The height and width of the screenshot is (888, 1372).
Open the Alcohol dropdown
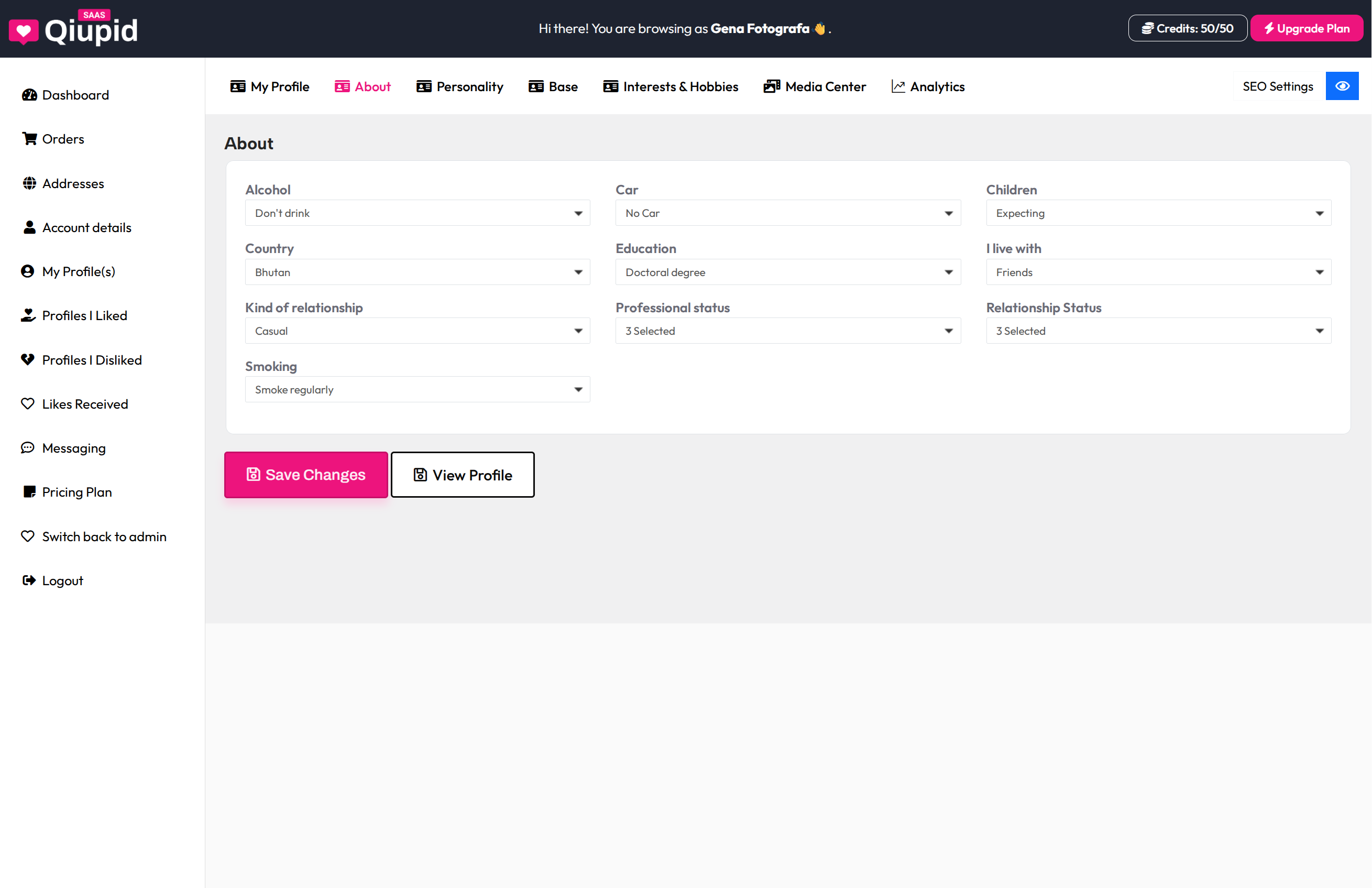coord(417,213)
